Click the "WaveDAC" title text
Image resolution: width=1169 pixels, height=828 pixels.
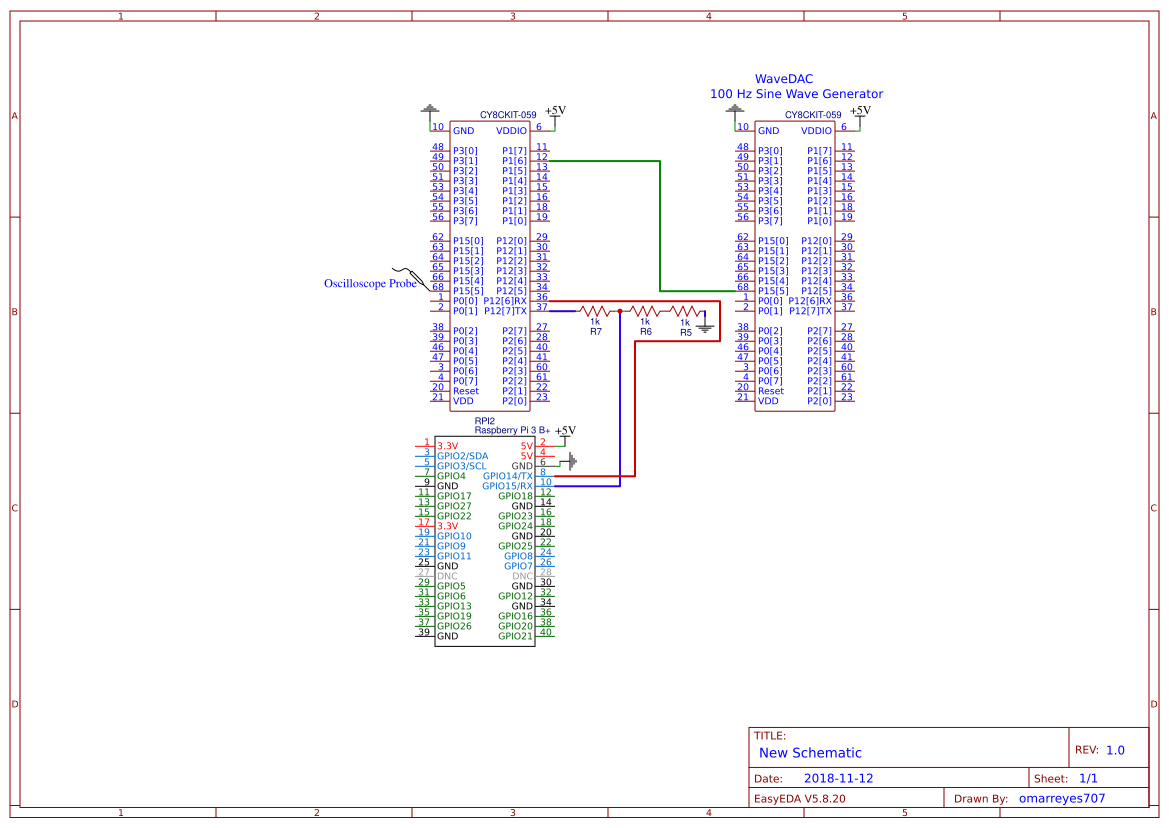click(784, 78)
